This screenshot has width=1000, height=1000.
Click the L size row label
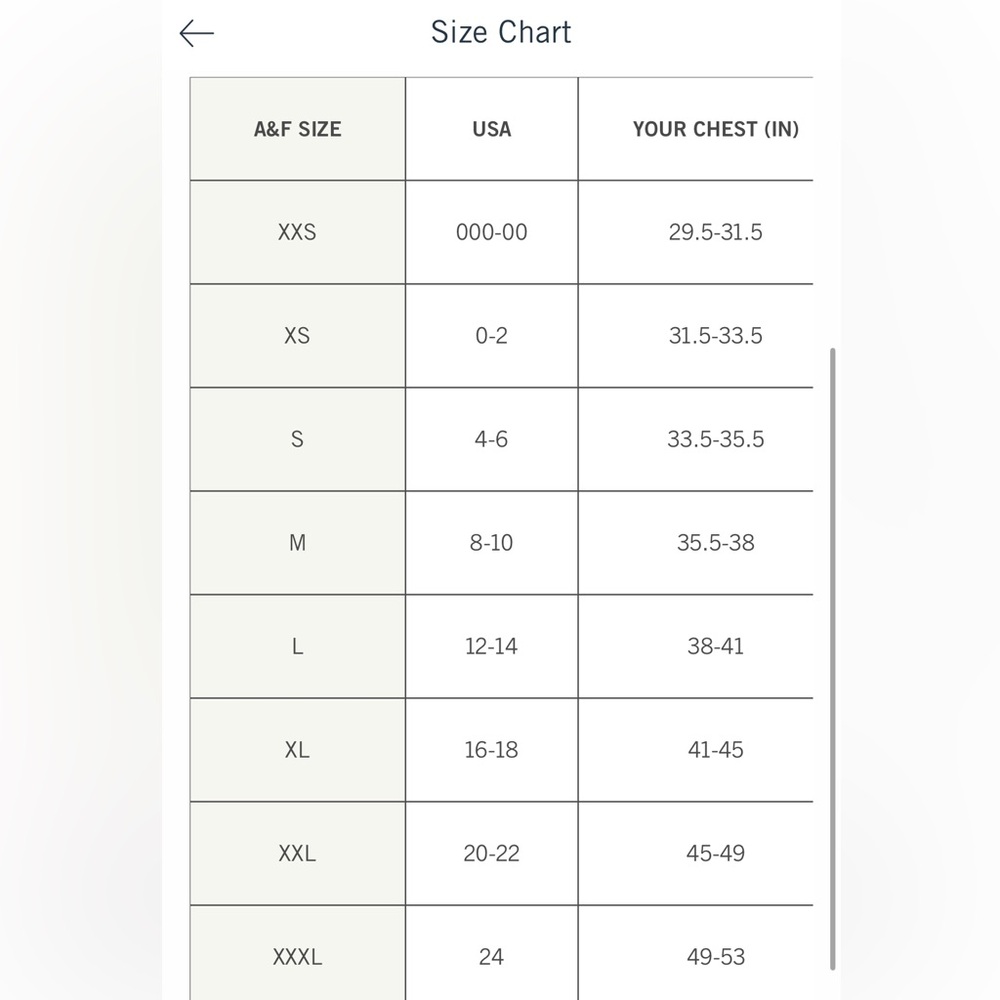297,646
